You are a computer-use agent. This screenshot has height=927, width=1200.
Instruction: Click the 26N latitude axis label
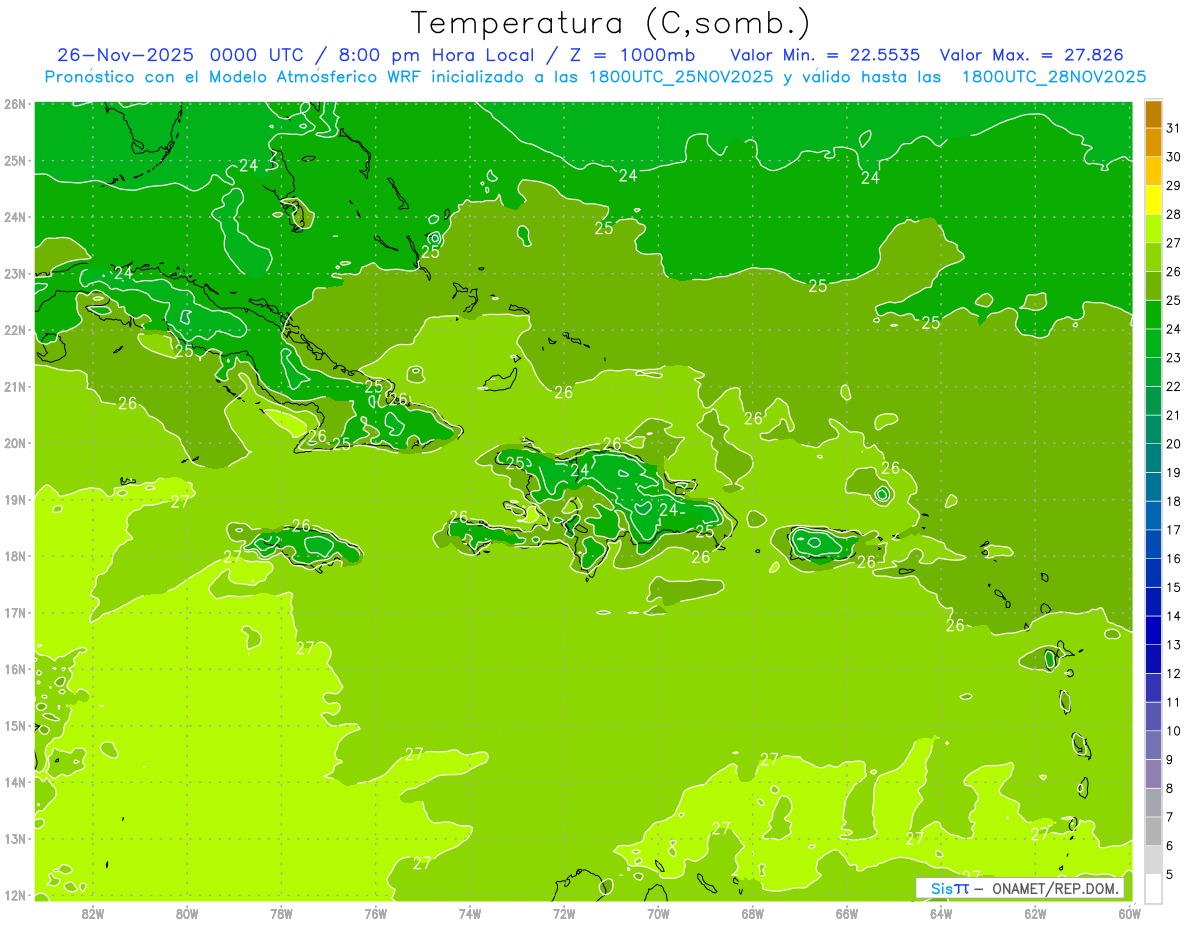click(x=15, y=104)
